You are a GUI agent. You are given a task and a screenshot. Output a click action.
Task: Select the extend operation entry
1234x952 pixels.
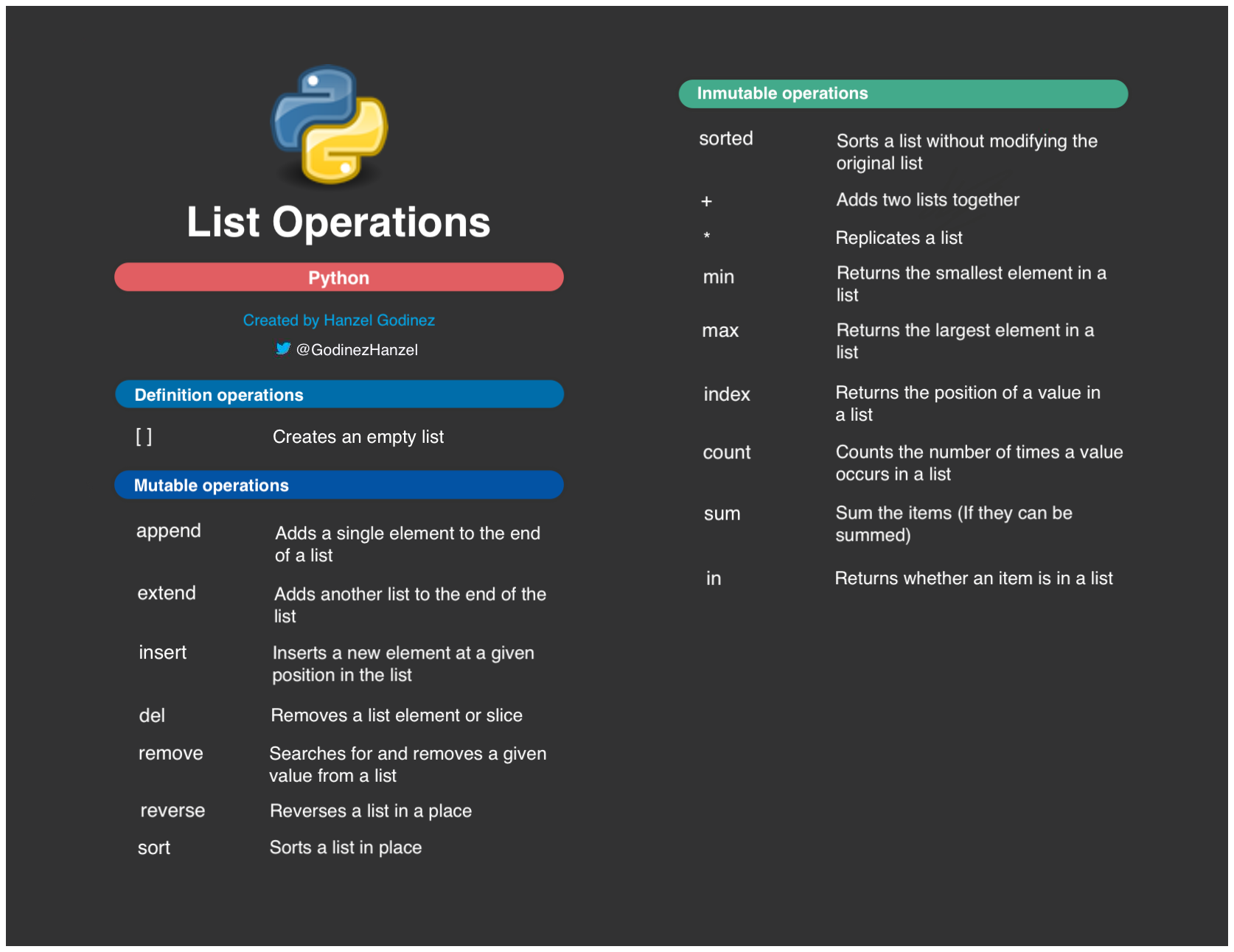tap(166, 592)
